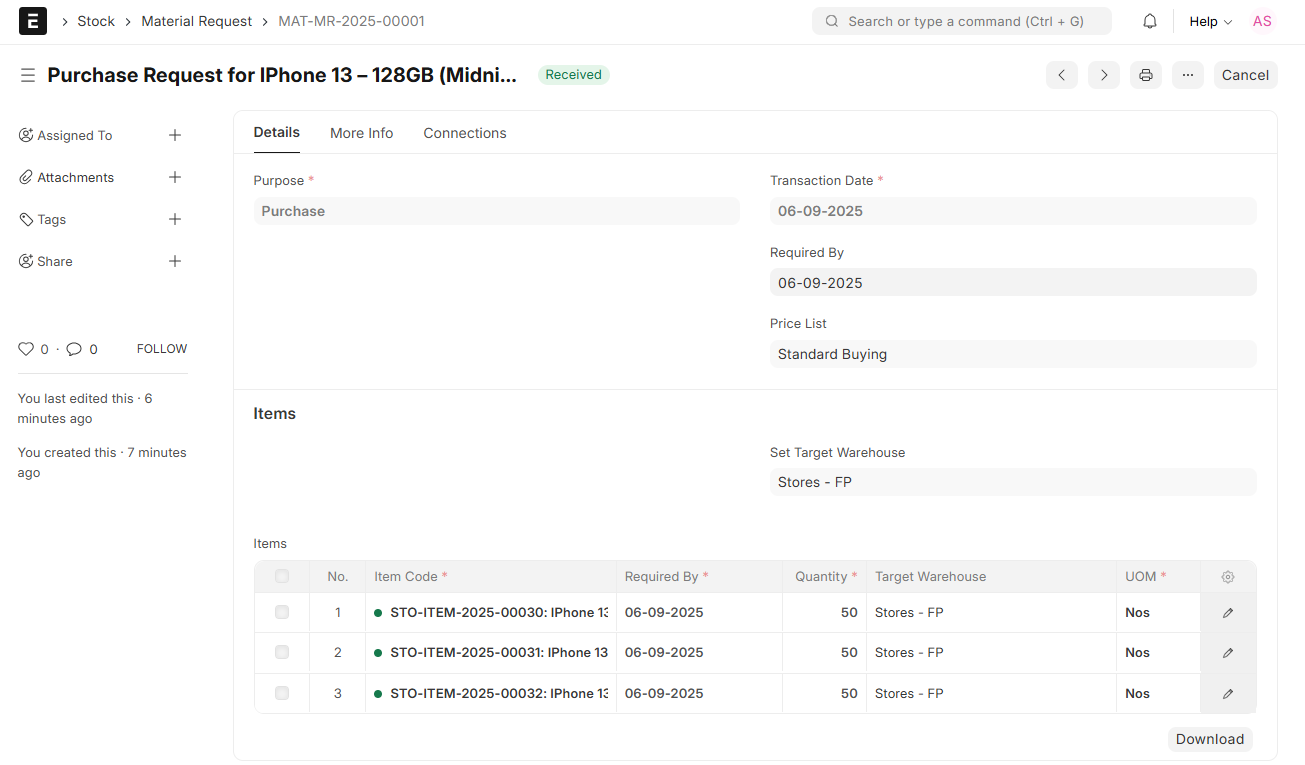Toggle select-all checkbox in items header
The height and width of the screenshot is (765, 1305).
[x=282, y=576]
